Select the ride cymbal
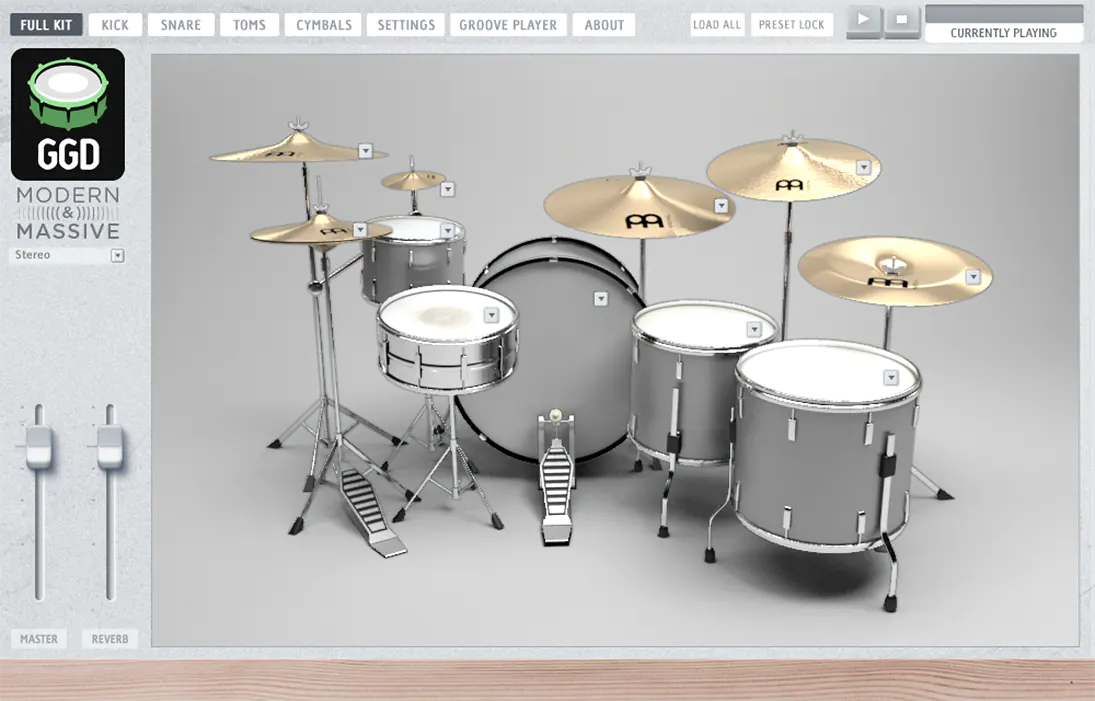The height and width of the screenshot is (701, 1095). tap(790, 170)
